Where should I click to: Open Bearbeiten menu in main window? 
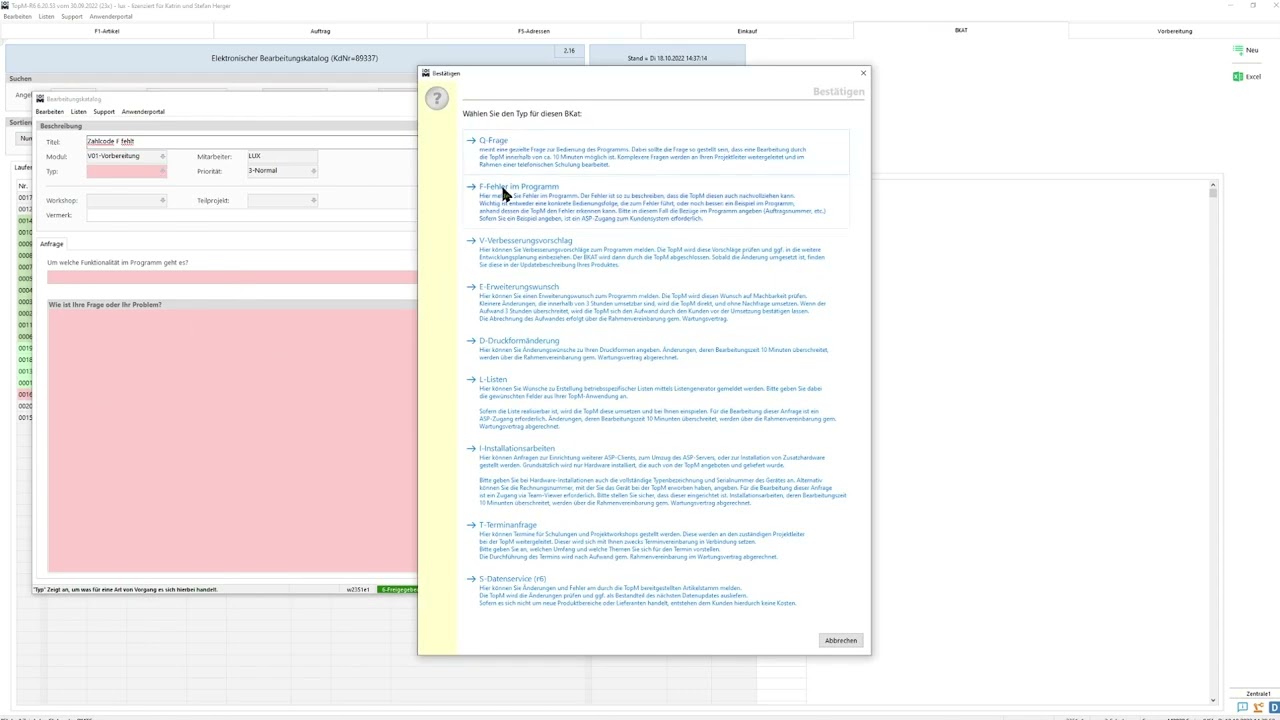tap(18, 17)
